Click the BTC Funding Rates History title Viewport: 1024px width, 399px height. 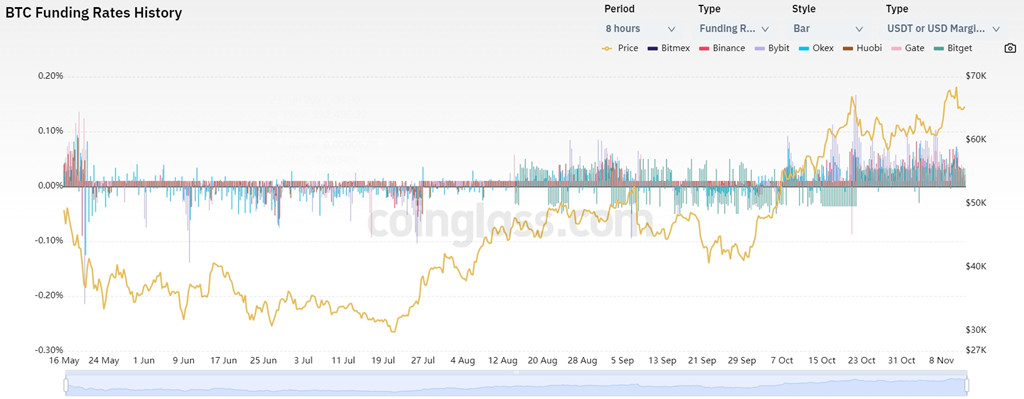click(x=94, y=12)
